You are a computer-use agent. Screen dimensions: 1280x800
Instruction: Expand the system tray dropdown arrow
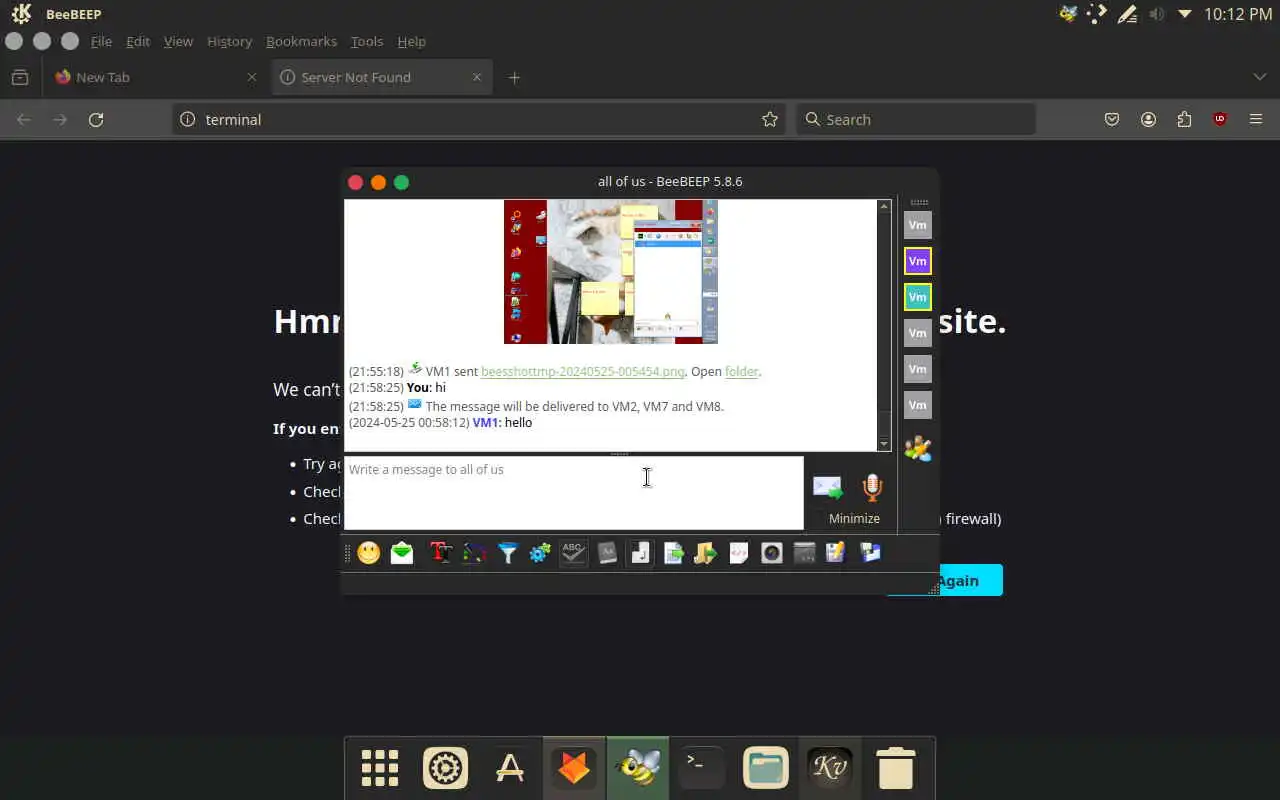[x=1185, y=14]
